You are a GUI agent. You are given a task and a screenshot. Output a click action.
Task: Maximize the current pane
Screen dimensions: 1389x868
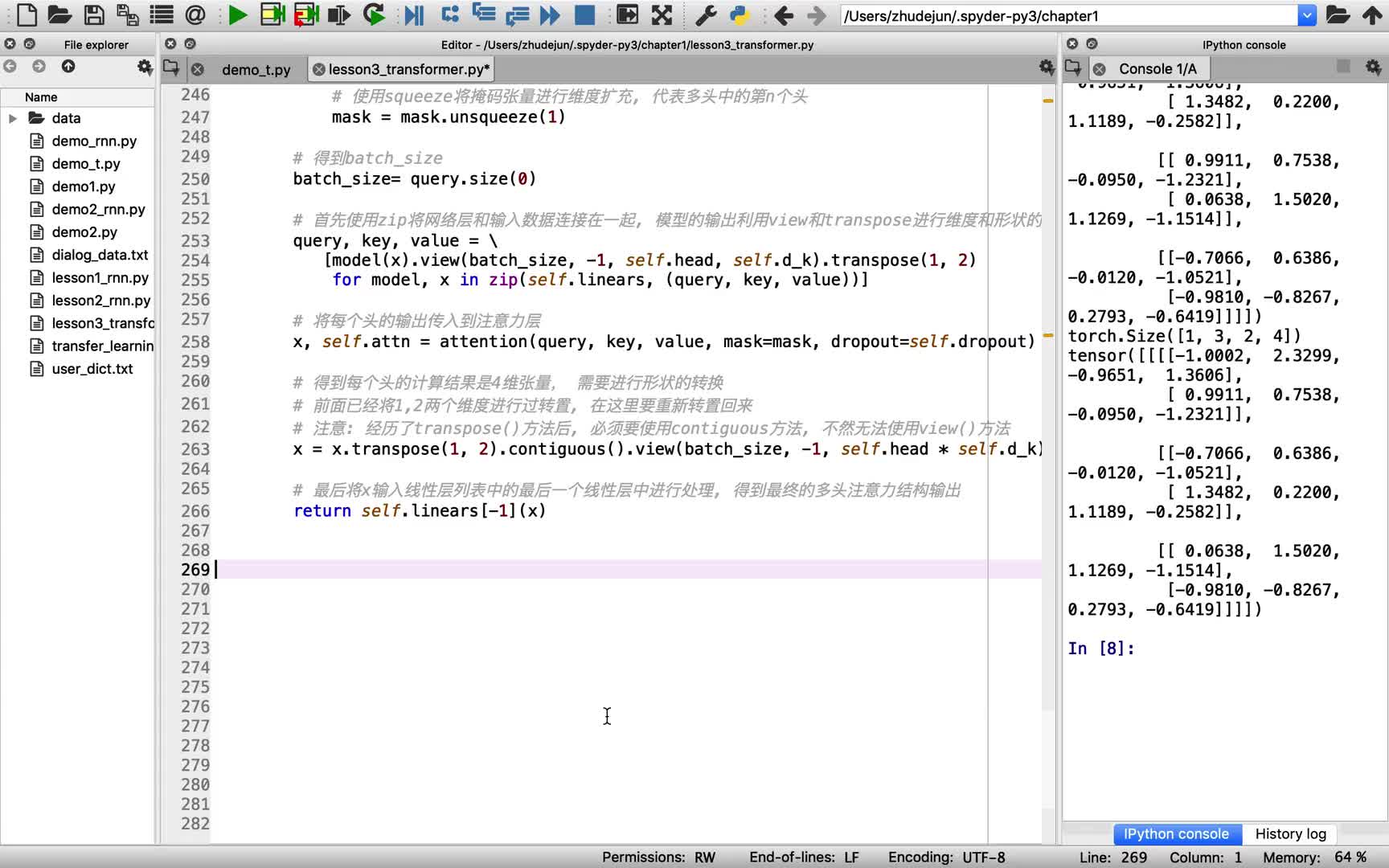(627, 14)
